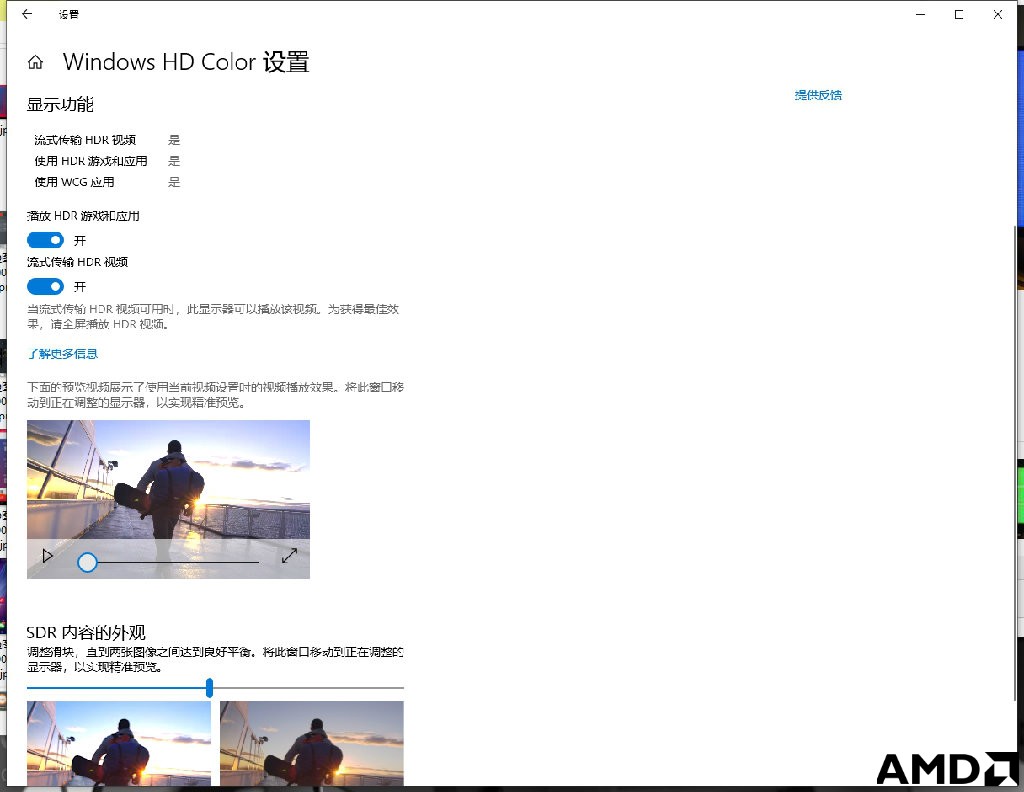This screenshot has height=792, width=1024.
Task: Play the HDR preview video
Action: (x=47, y=556)
